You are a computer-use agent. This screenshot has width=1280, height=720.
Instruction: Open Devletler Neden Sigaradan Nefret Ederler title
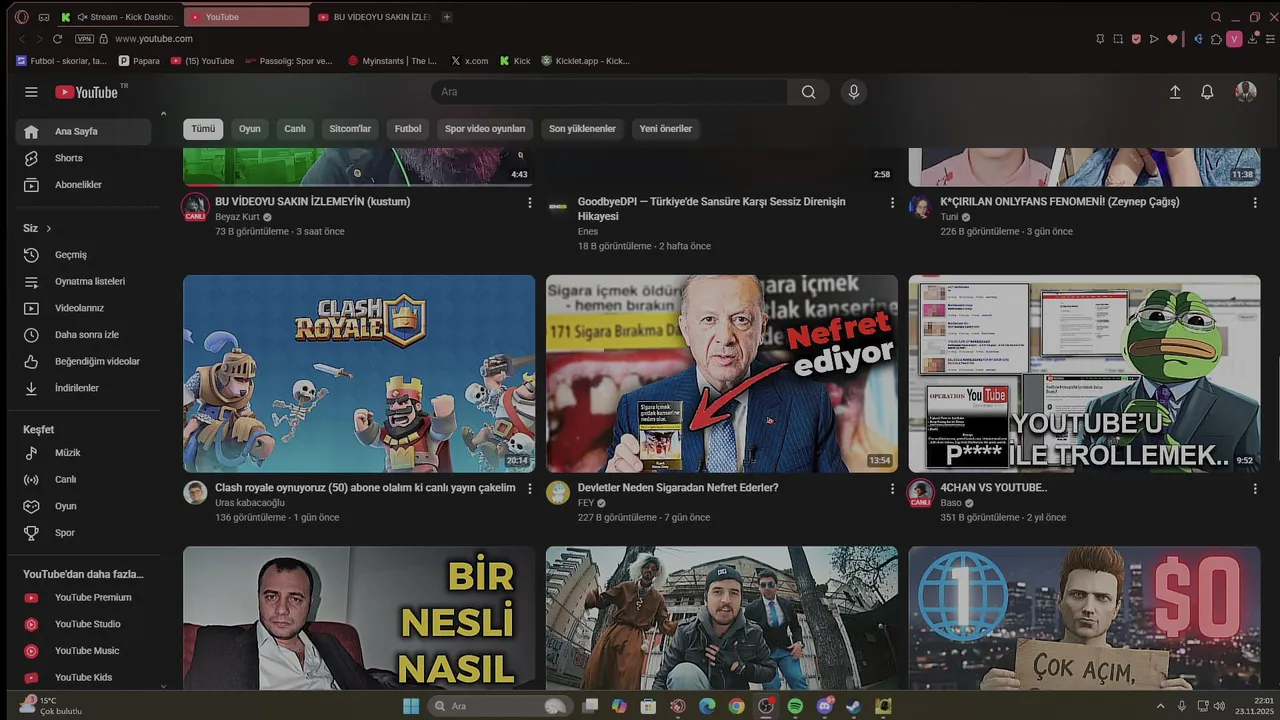(678, 488)
